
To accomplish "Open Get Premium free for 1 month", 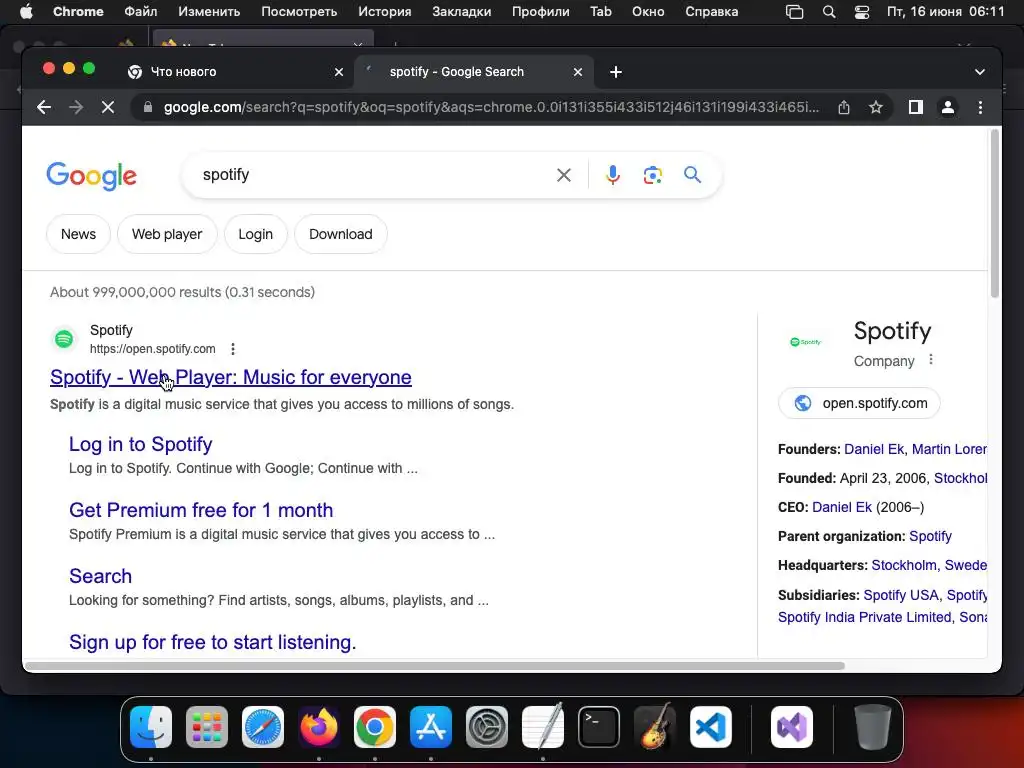I will tap(201, 510).
